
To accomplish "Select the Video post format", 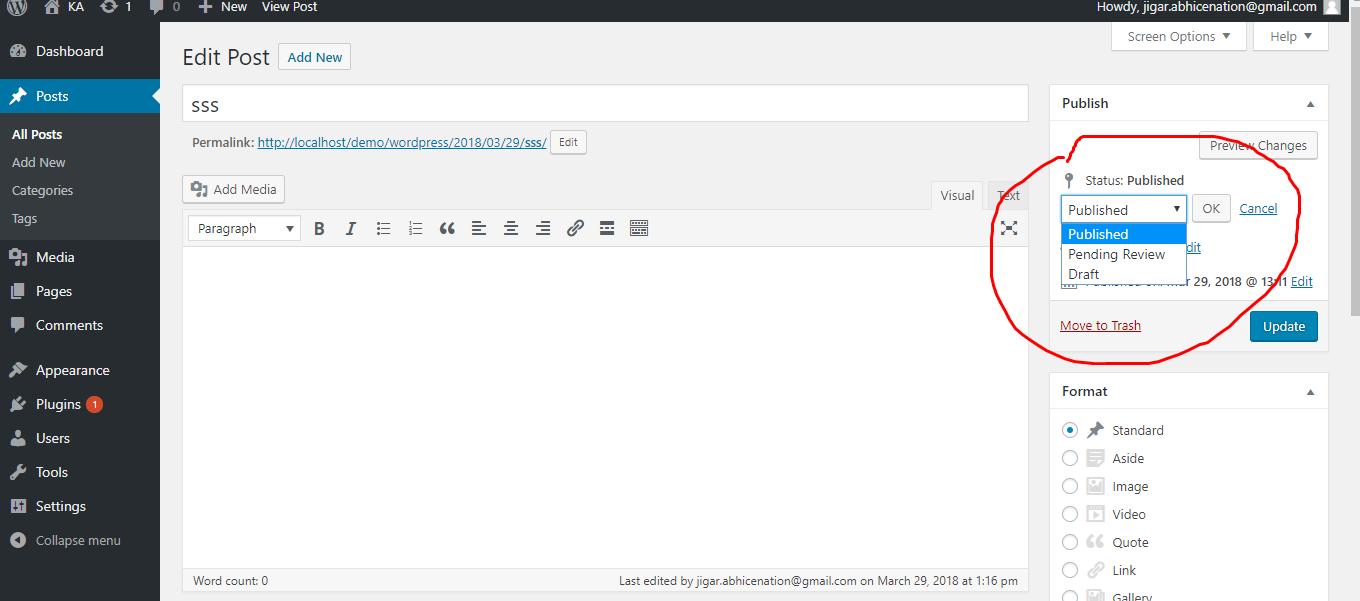I will coord(1070,514).
